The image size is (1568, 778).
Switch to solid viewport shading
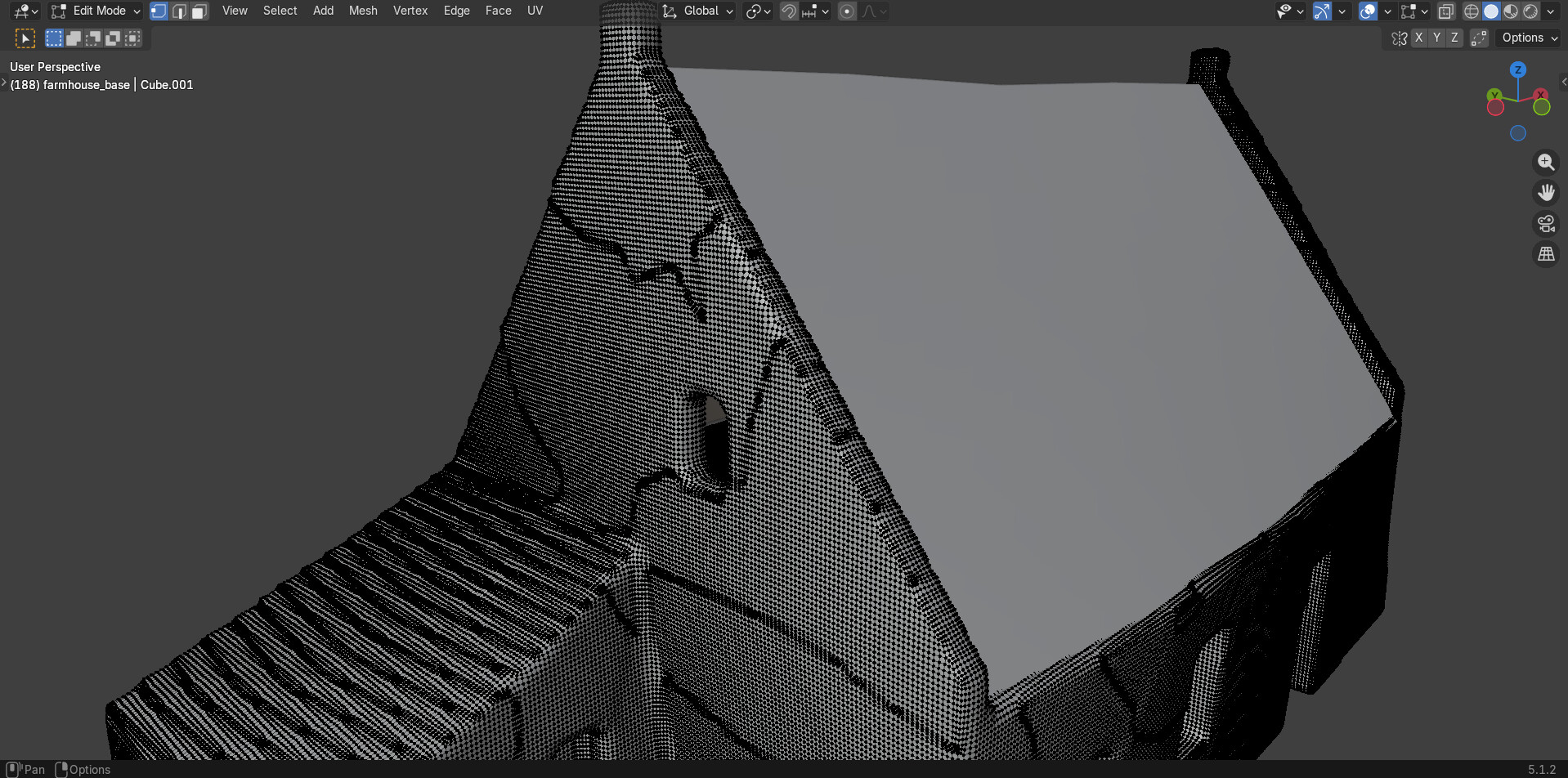[x=1490, y=11]
